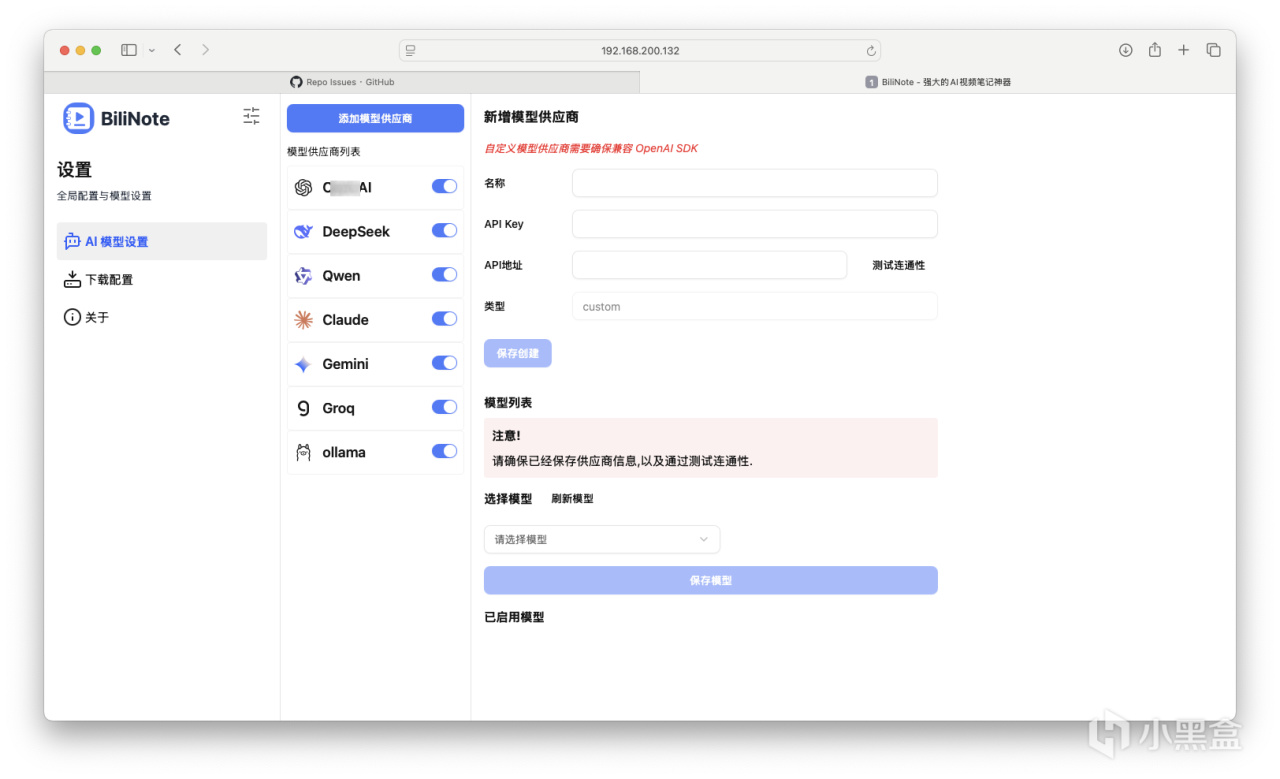Disable the ollama provider toggle
This screenshot has height=779, width=1280.
tap(444, 451)
